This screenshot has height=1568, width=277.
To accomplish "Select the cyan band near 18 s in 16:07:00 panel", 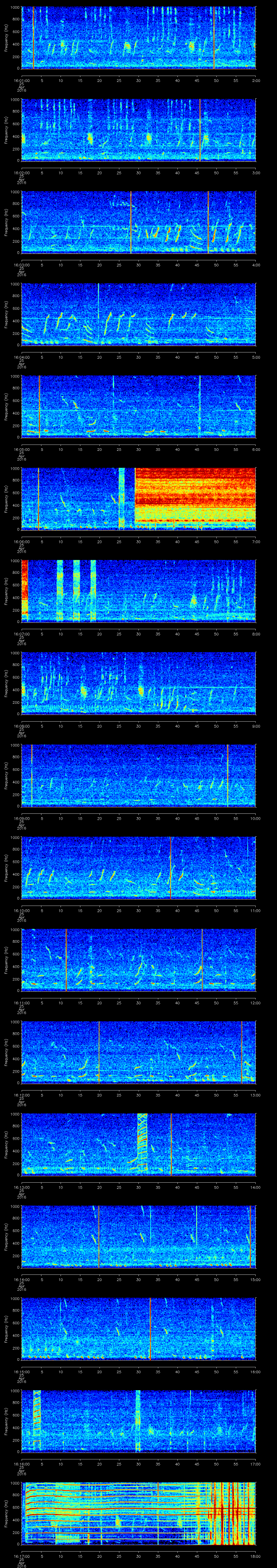I will coord(93,590).
